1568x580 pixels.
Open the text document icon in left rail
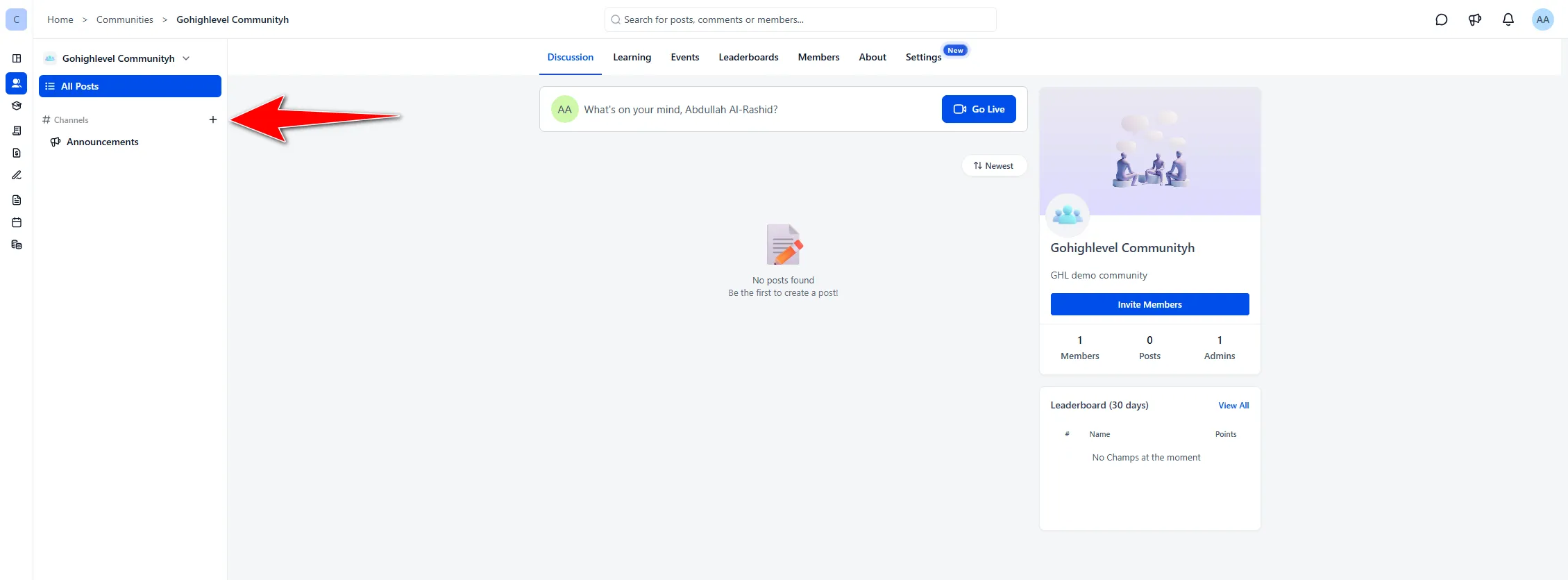click(x=17, y=200)
